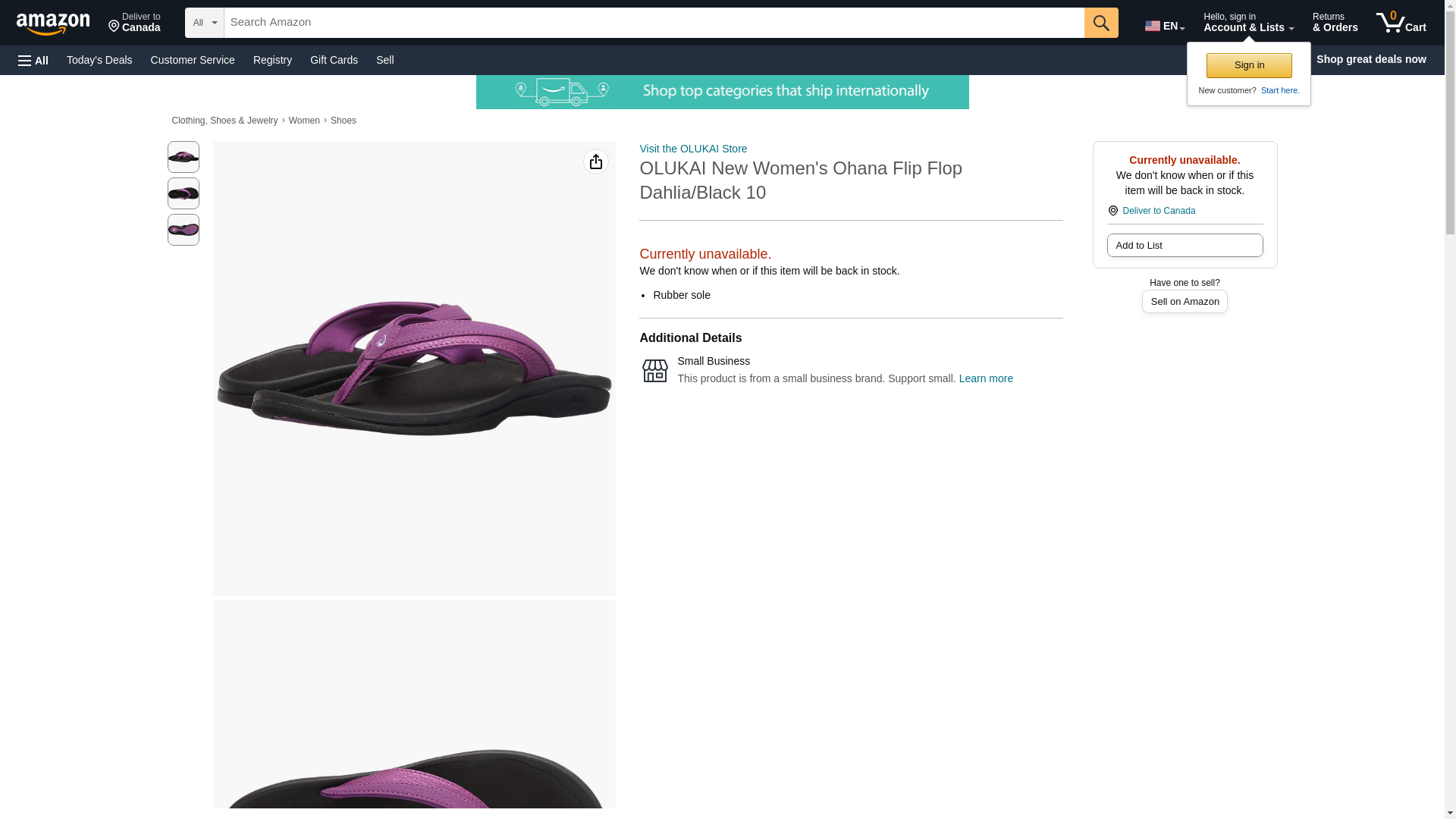
Task: Click the Small Business storefront icon
Action: [654, 370]
